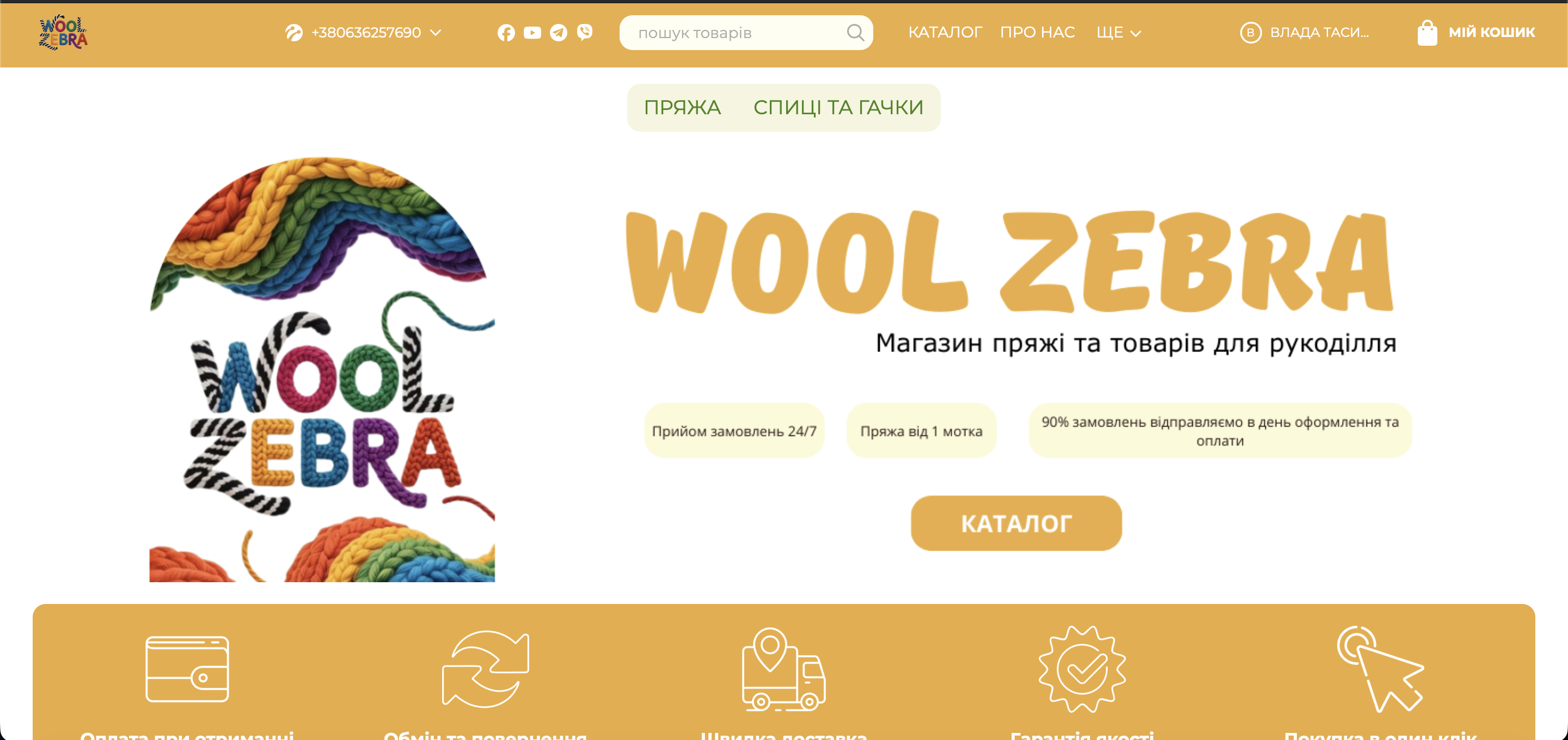Open the Telegram icon in header

click(x=558, y=32)
